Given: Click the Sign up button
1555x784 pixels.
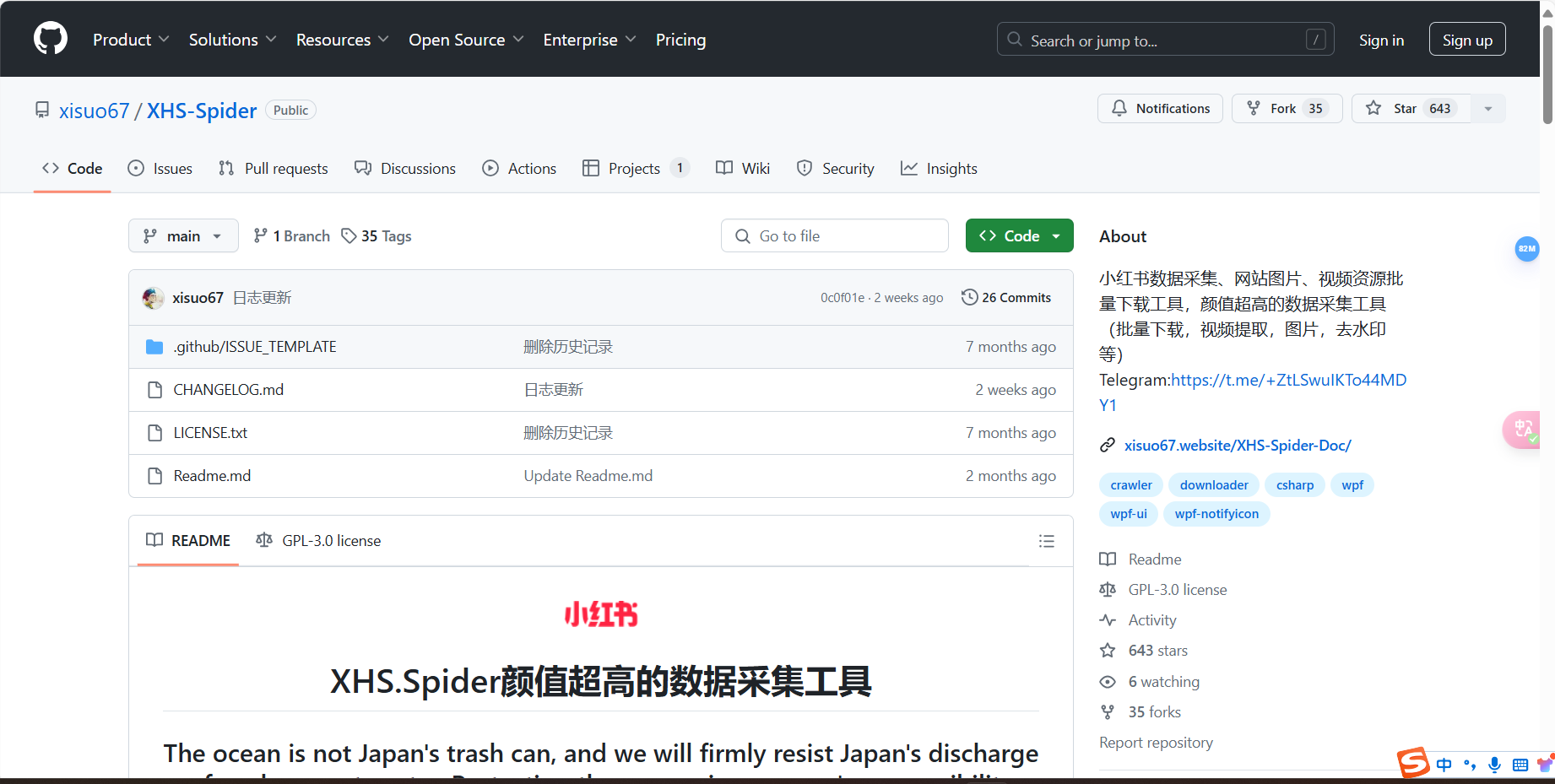Looking at the screenshot, I should tap(1466, 39).
